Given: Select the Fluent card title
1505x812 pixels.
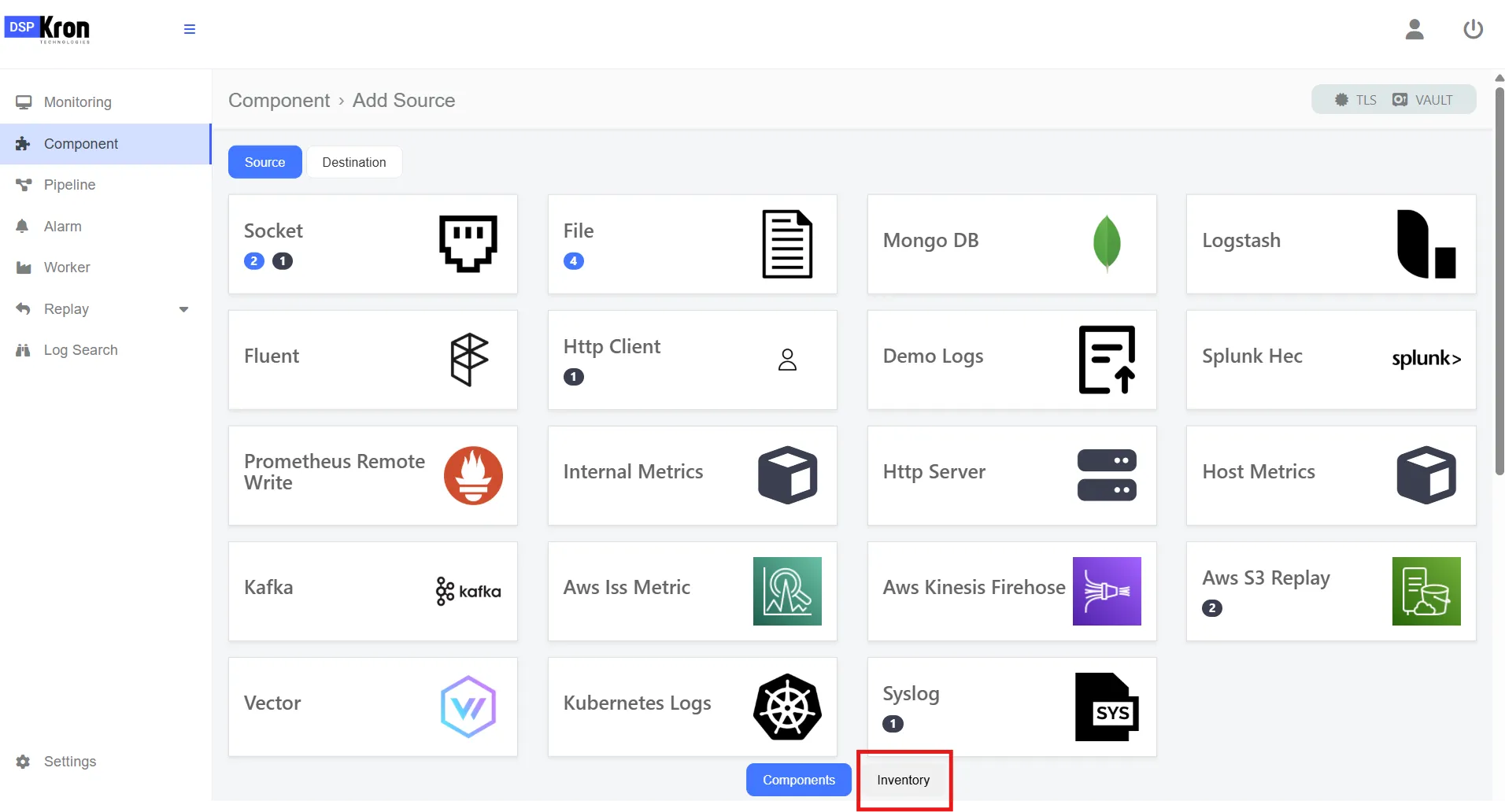Looking at the screenshot, I should 272,356.
